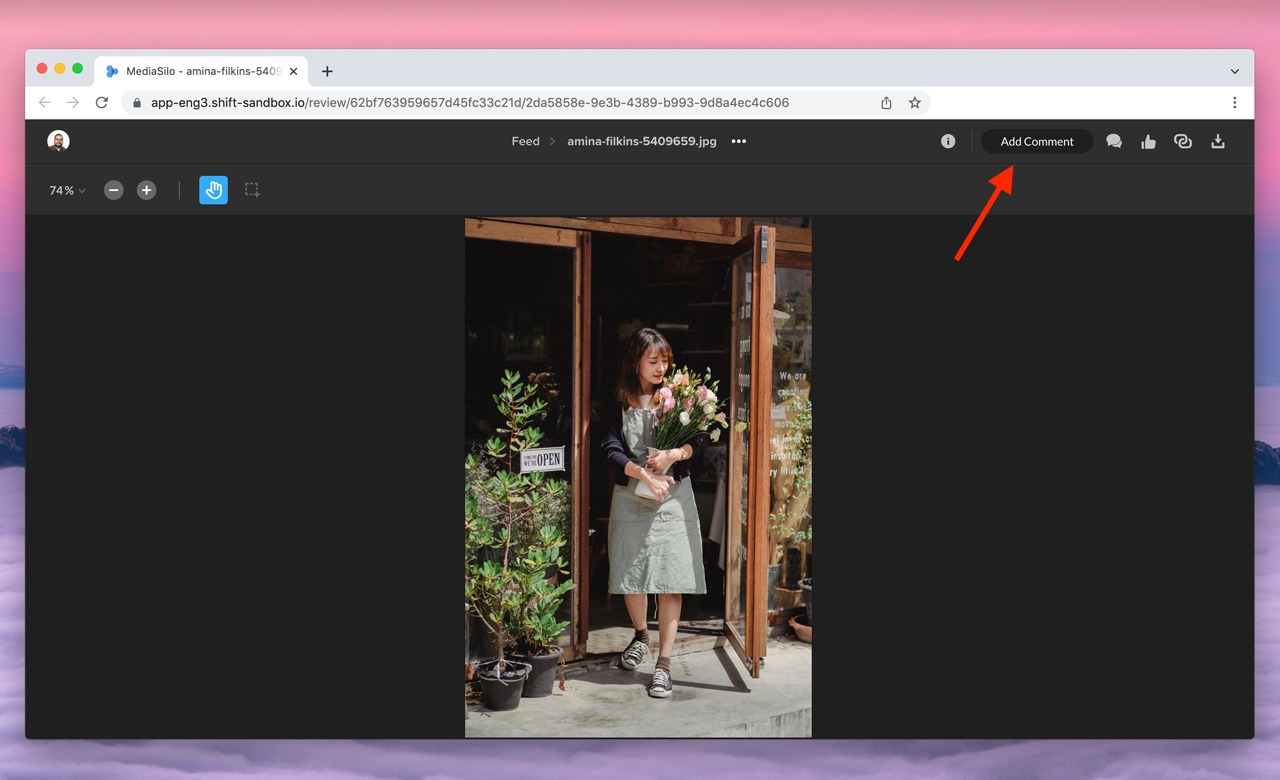Click the flower shop image preview

coord(638,477)
